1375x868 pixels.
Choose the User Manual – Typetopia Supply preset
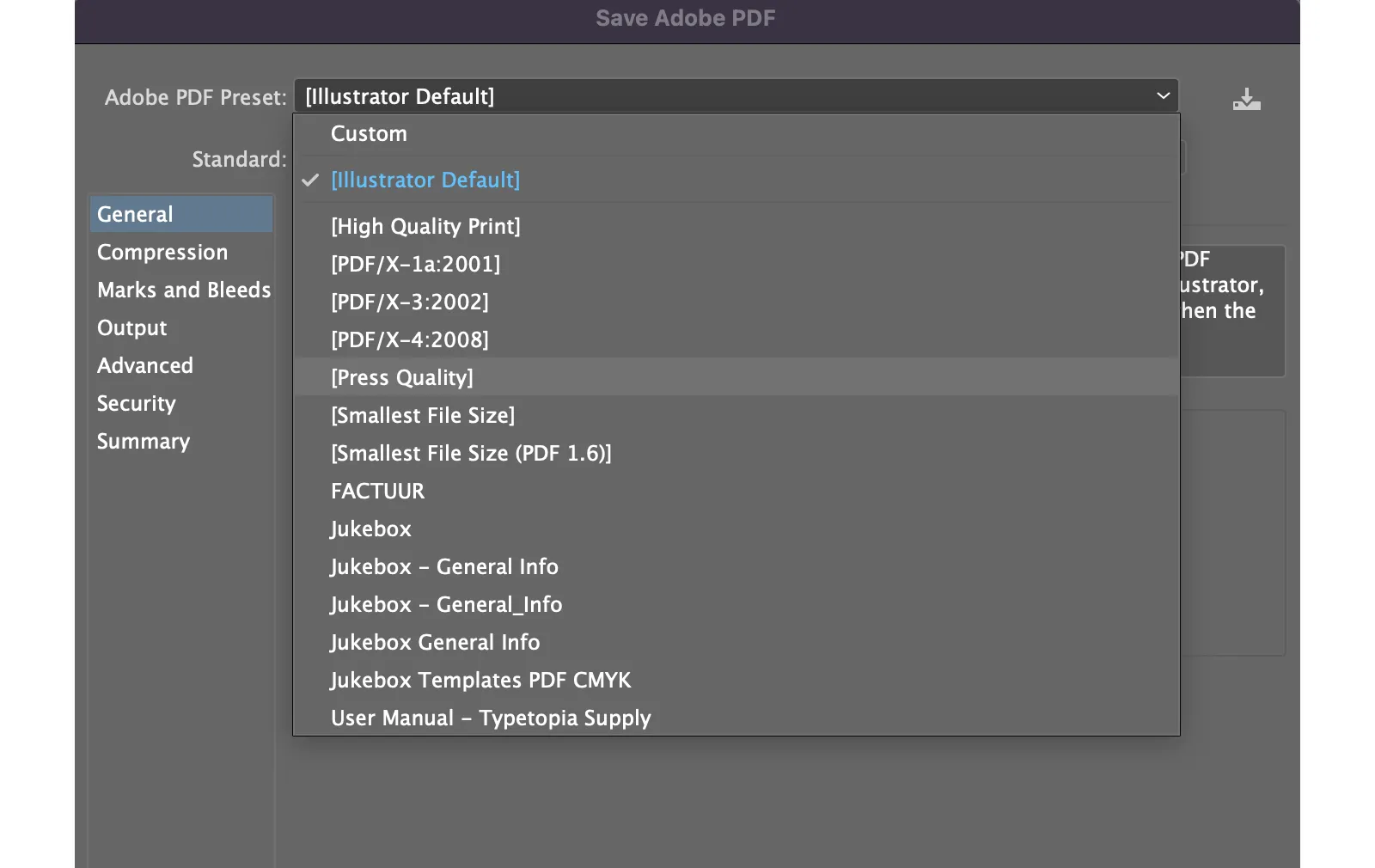pos(490,718)
